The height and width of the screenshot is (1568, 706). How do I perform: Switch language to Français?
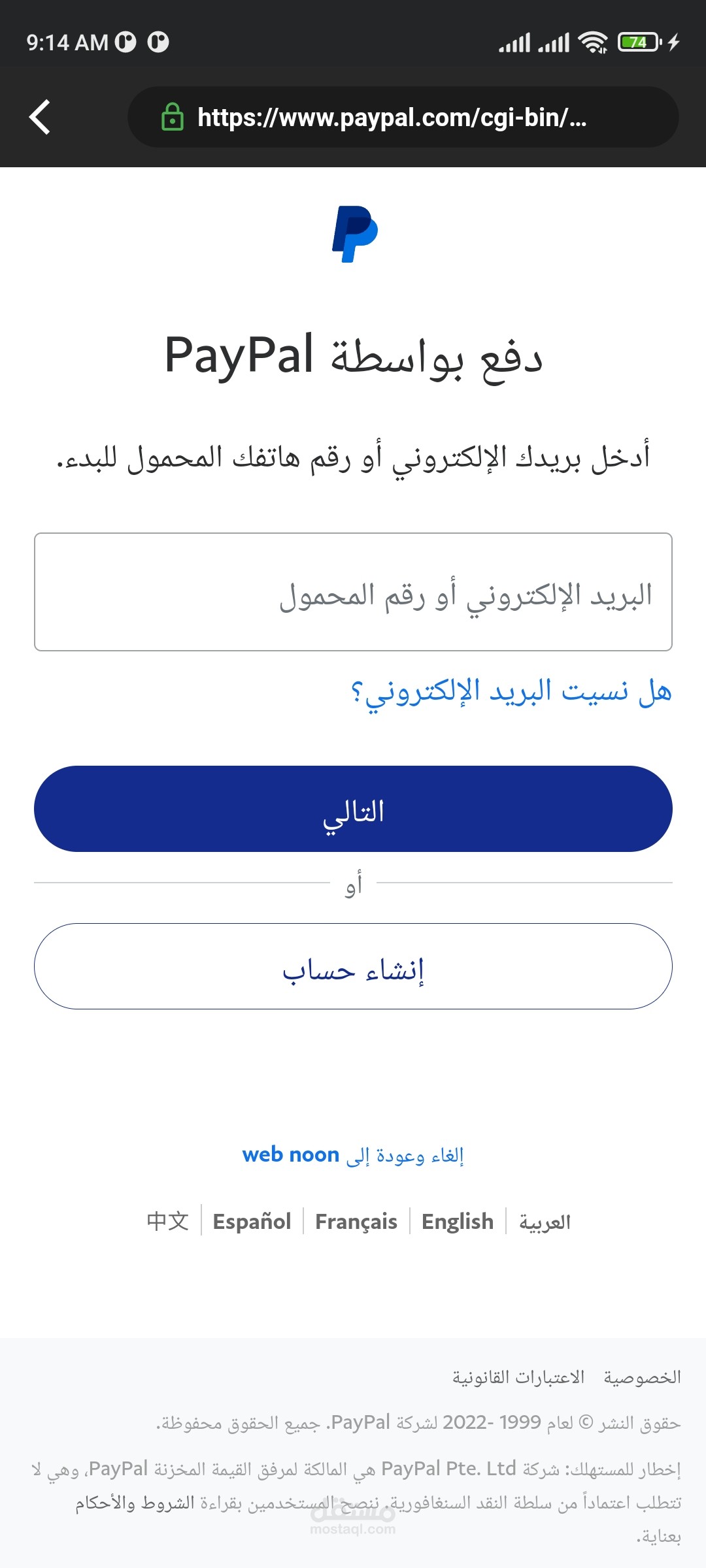[356, 1221]
